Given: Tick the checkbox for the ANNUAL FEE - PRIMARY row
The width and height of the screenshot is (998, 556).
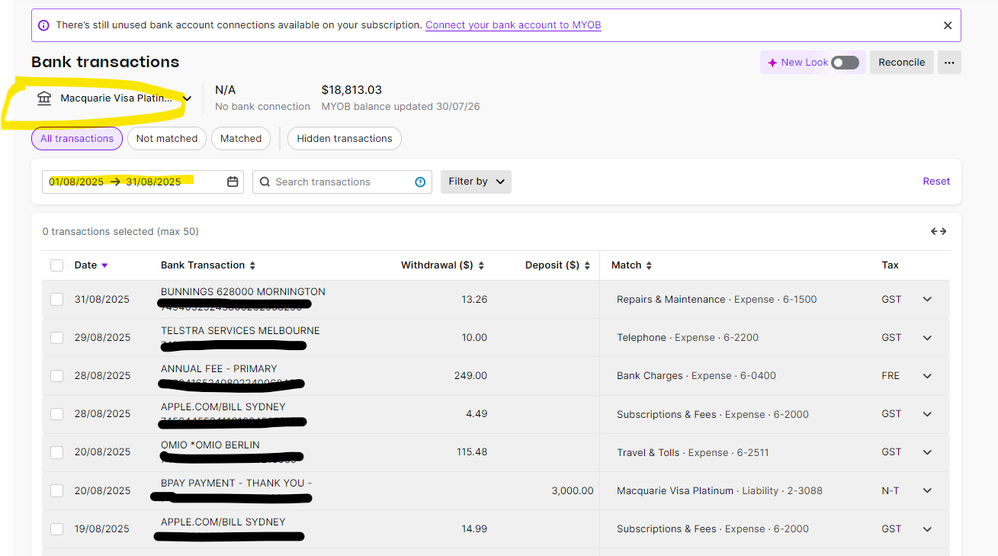Looking at the screenshot, I should (x=57, y=375).
